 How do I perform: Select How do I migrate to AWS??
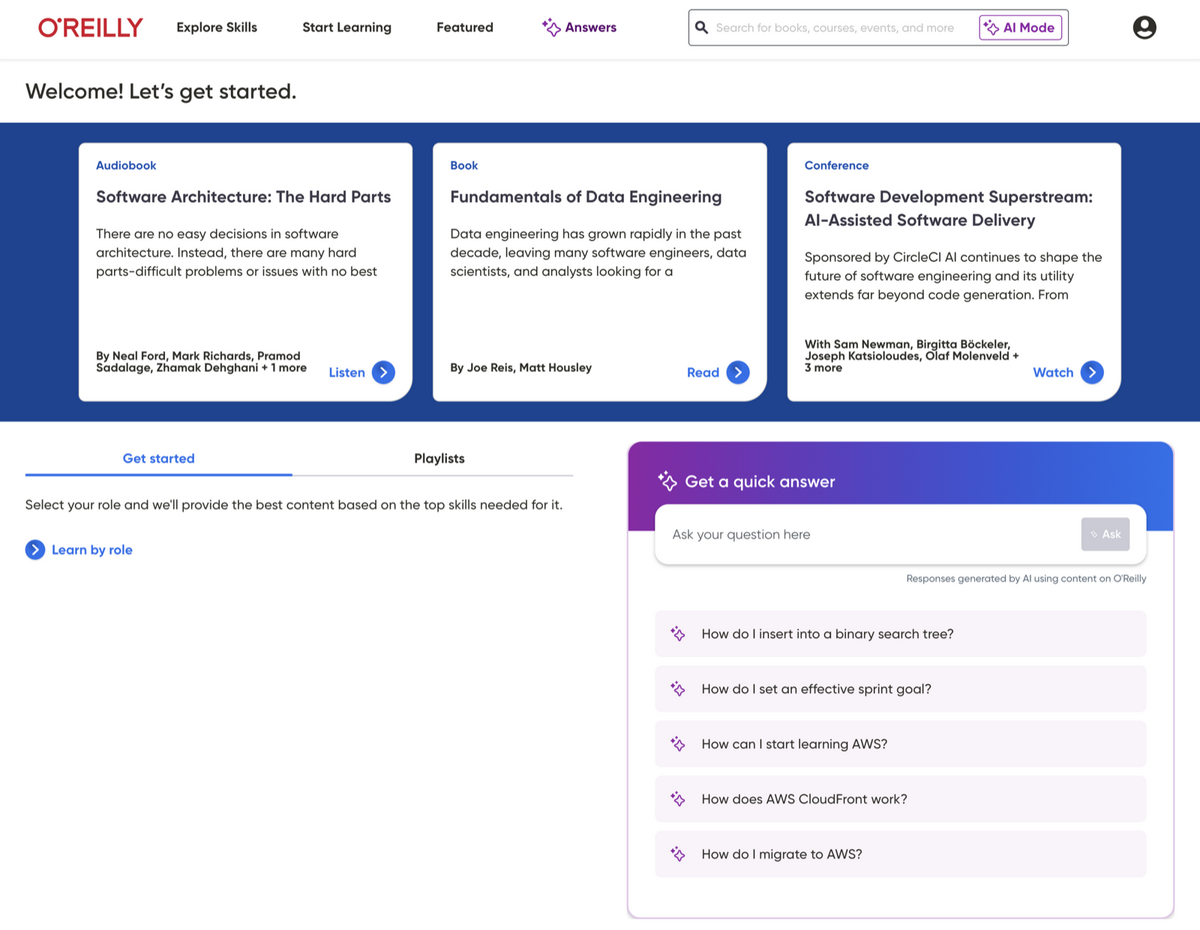(900, 854)
